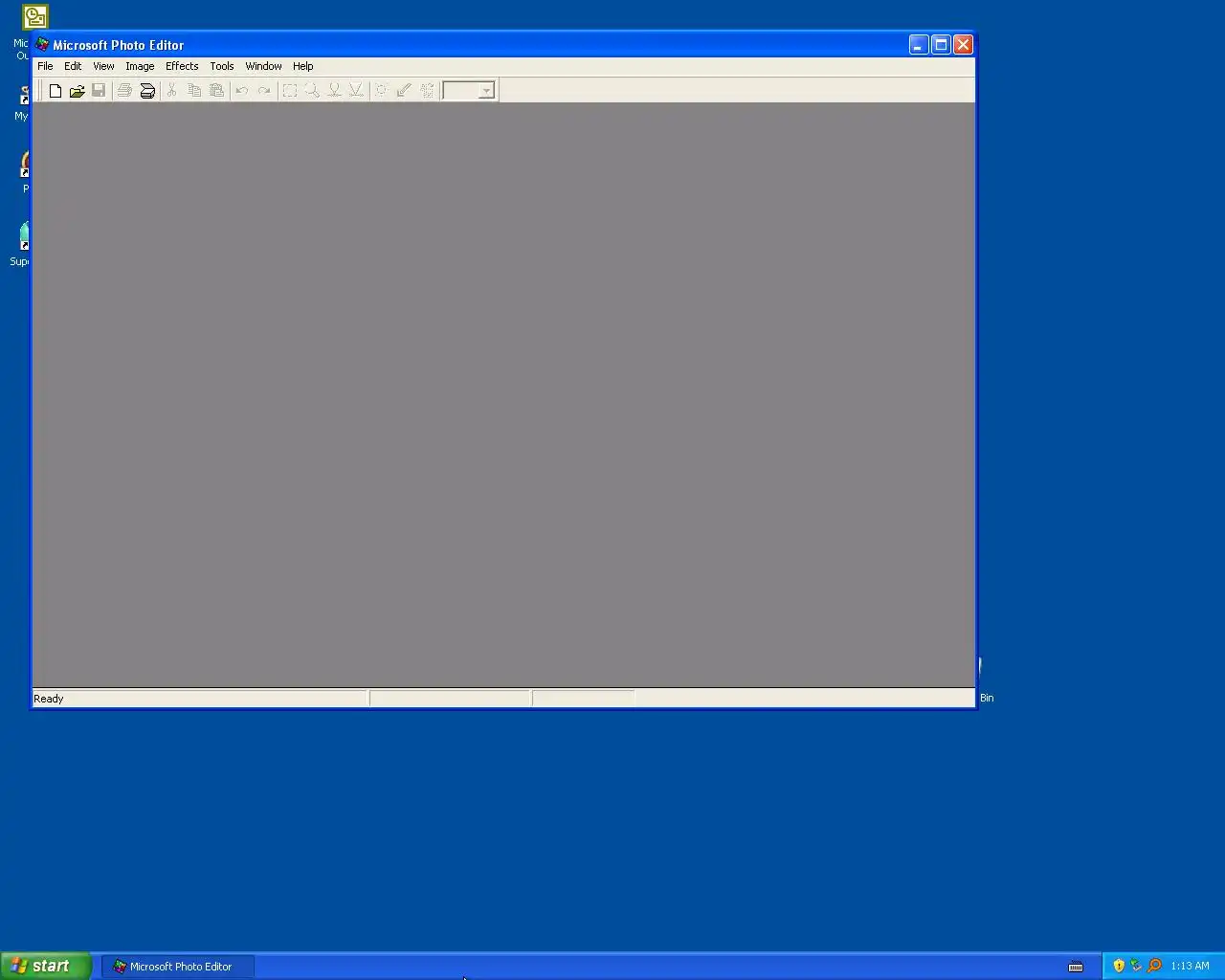
Task: Click the Redo arrow icon
Action: pos(264,91)
